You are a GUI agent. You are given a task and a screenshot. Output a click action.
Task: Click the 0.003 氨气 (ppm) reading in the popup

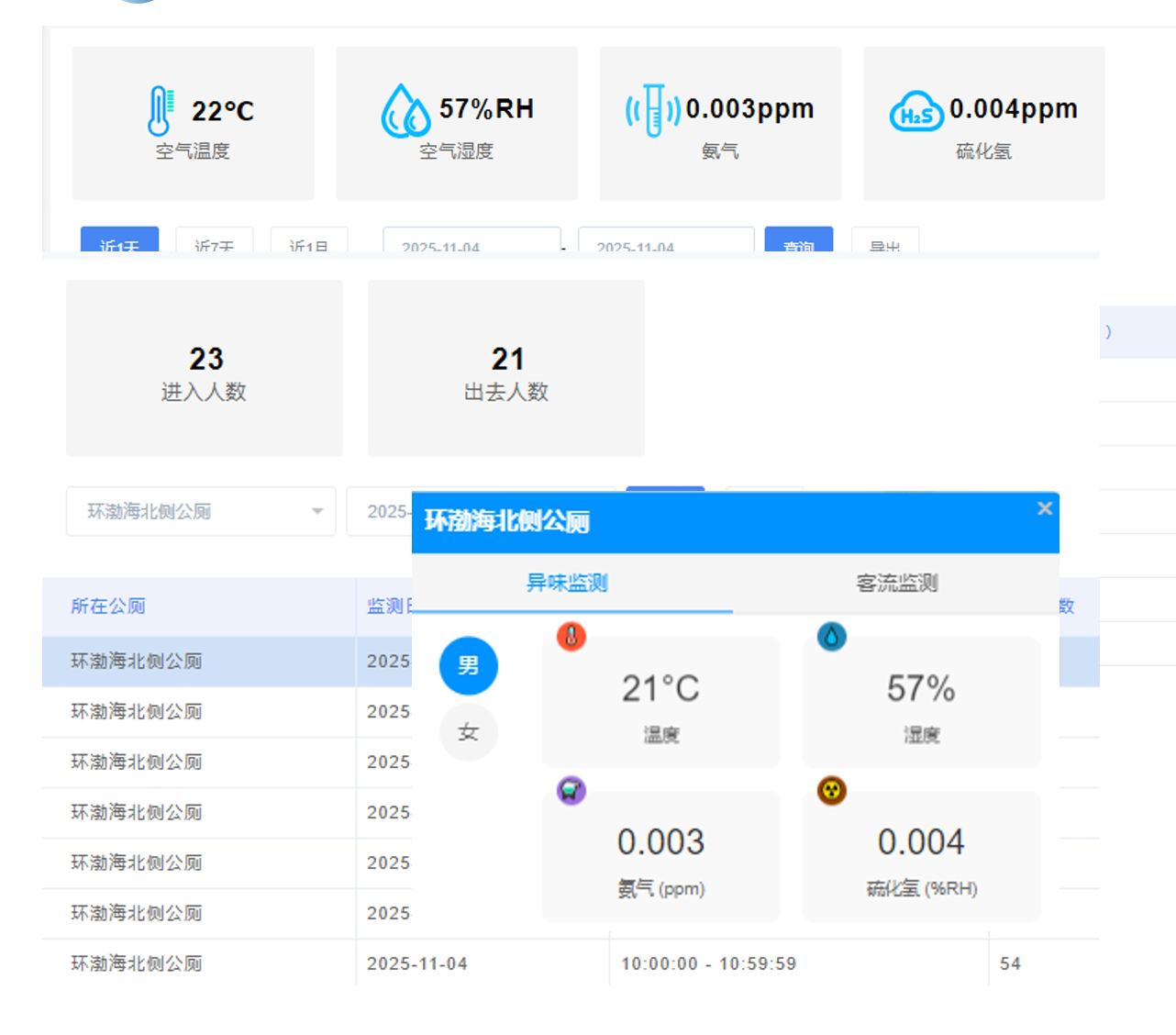point(660,842)
